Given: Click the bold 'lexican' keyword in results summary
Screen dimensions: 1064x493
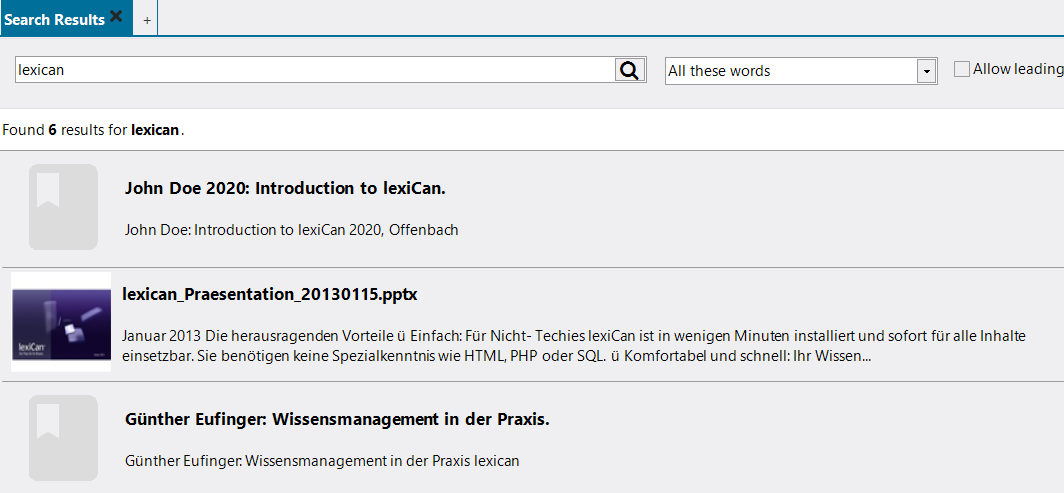Looking at the screenshot, I should coord(155,130).
